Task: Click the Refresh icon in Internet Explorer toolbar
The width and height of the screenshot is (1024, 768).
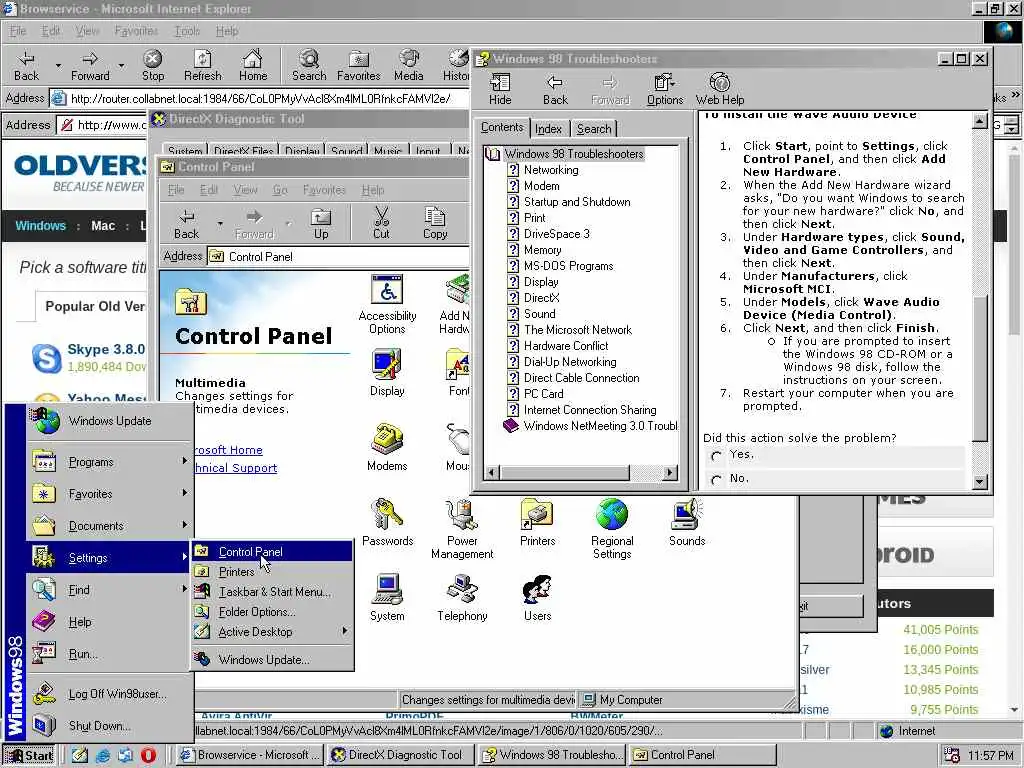Action: 202,65
